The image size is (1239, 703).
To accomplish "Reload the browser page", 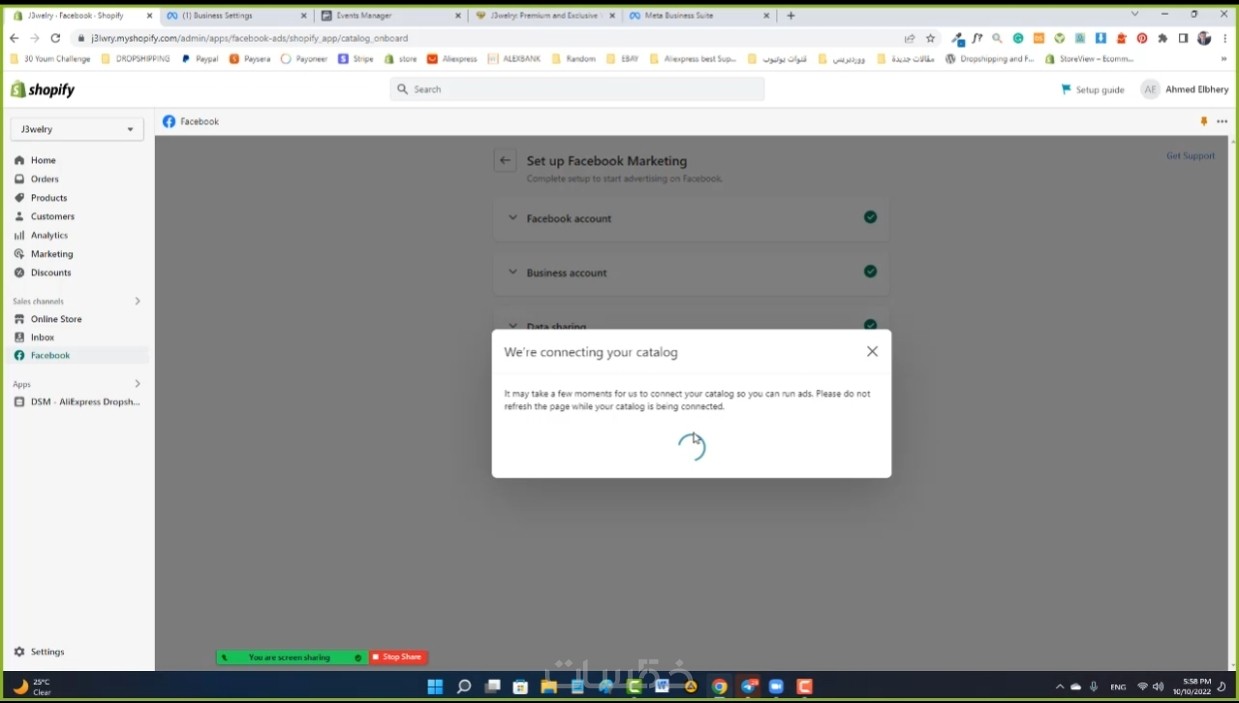I will click(x=55, y=38).
